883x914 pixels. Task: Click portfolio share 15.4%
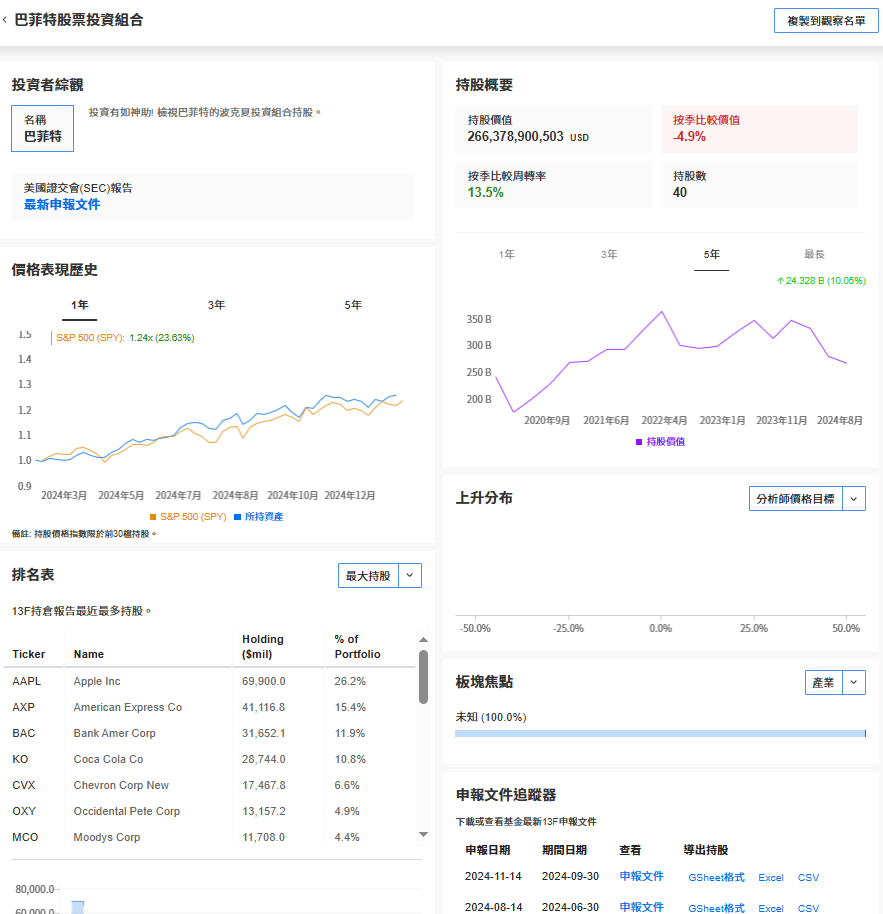pyautogui.click(x=350, y=707)
